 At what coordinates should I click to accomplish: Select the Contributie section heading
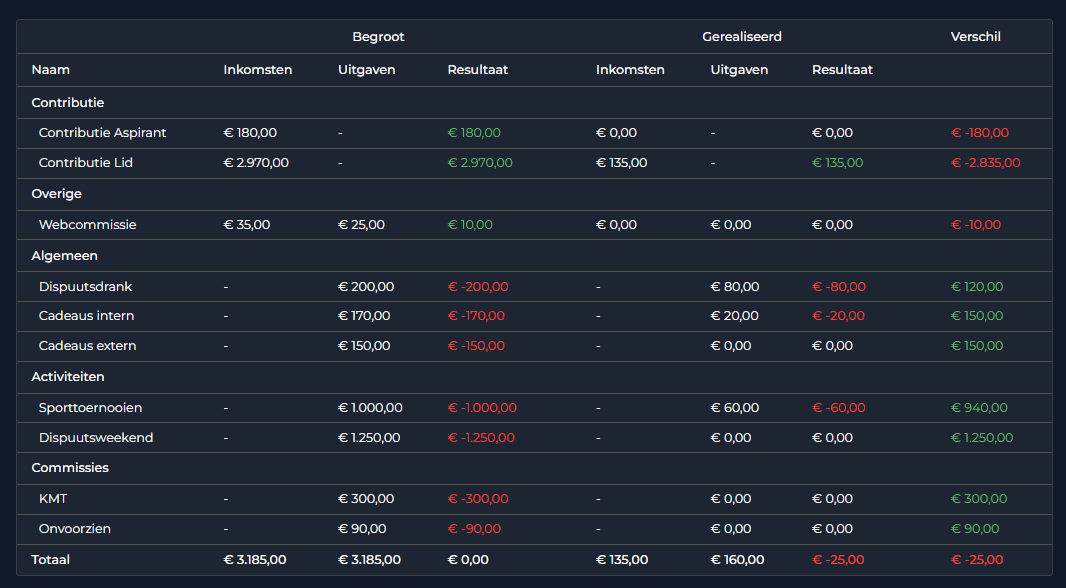click(x=68, y=103)
